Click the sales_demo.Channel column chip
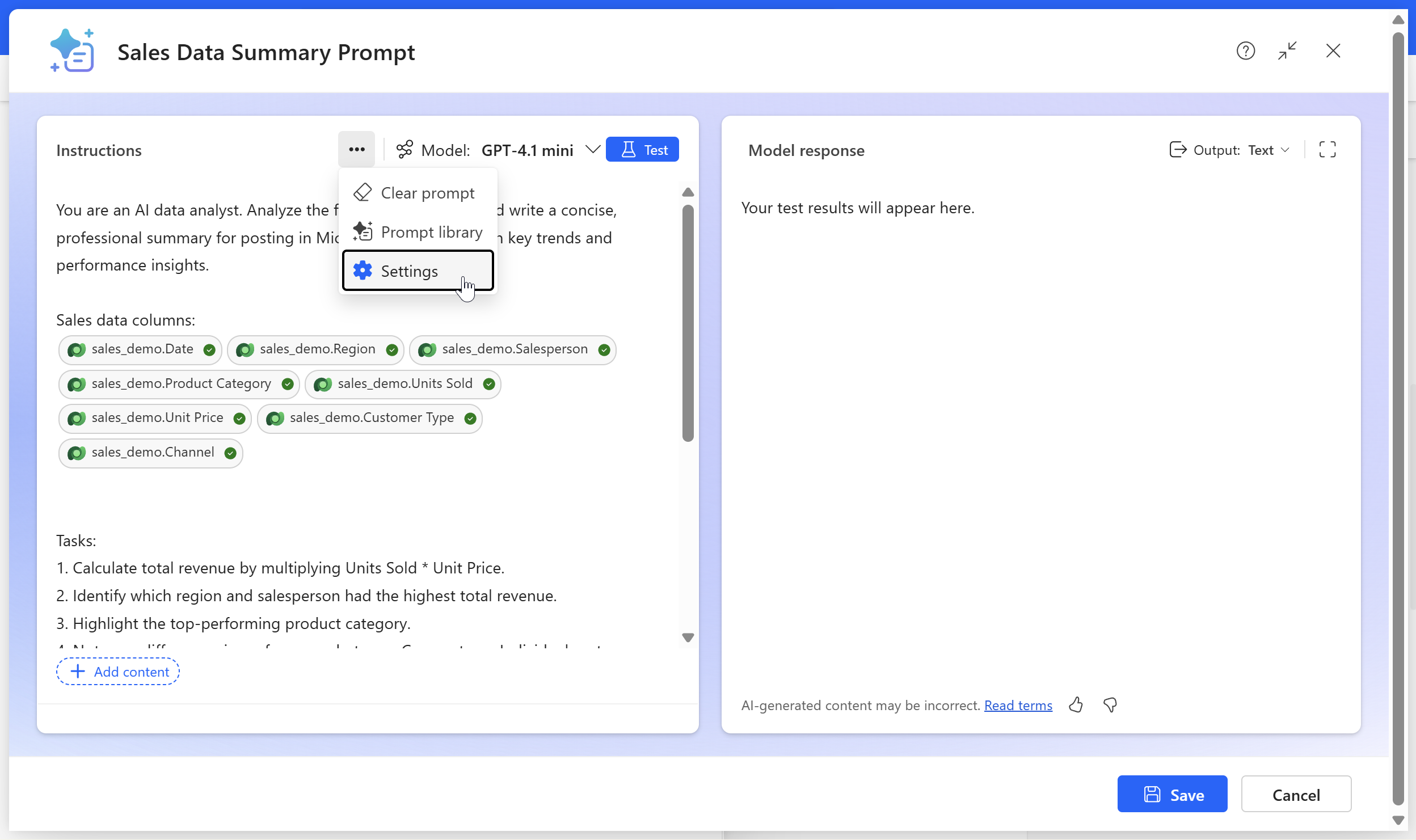Viewport: 1416px width, 840px height. point(151,453)
